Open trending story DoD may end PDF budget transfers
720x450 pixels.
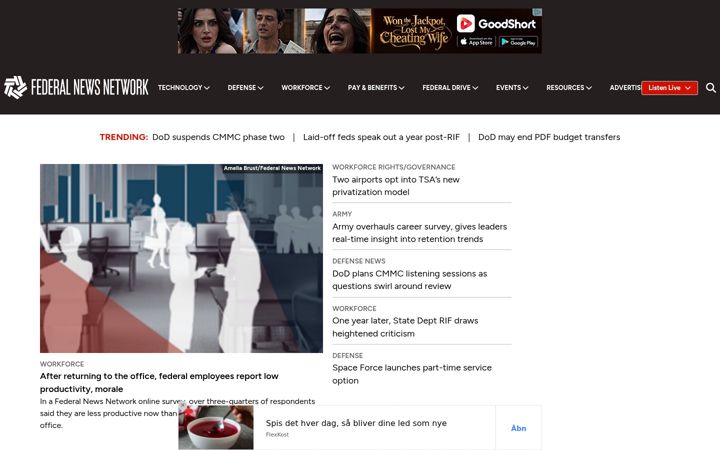tap(549, 137)
